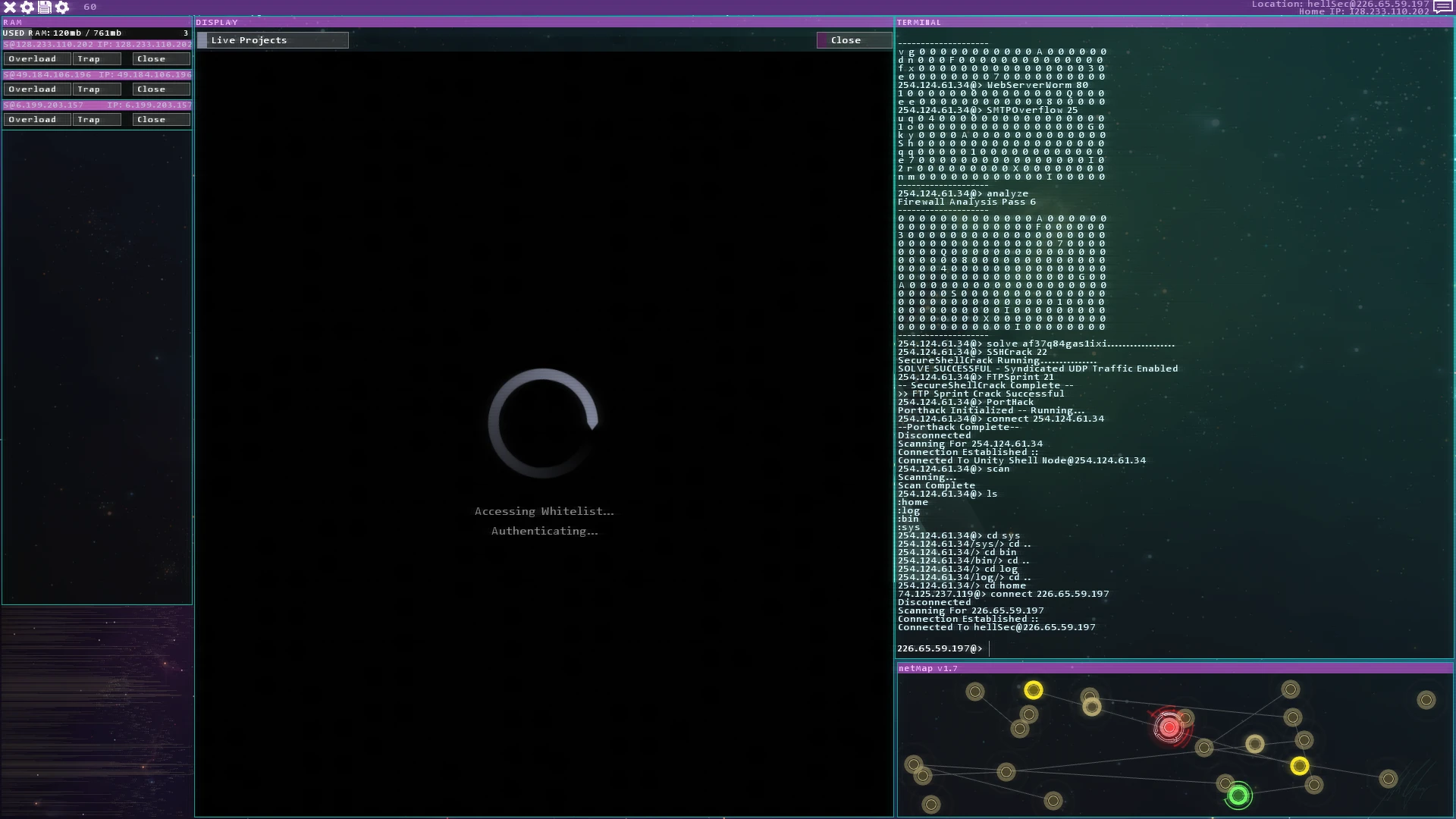1456x819 pixels.
Task: Click the 'netMap v1.7' title
Action: [x=928, y=668]
